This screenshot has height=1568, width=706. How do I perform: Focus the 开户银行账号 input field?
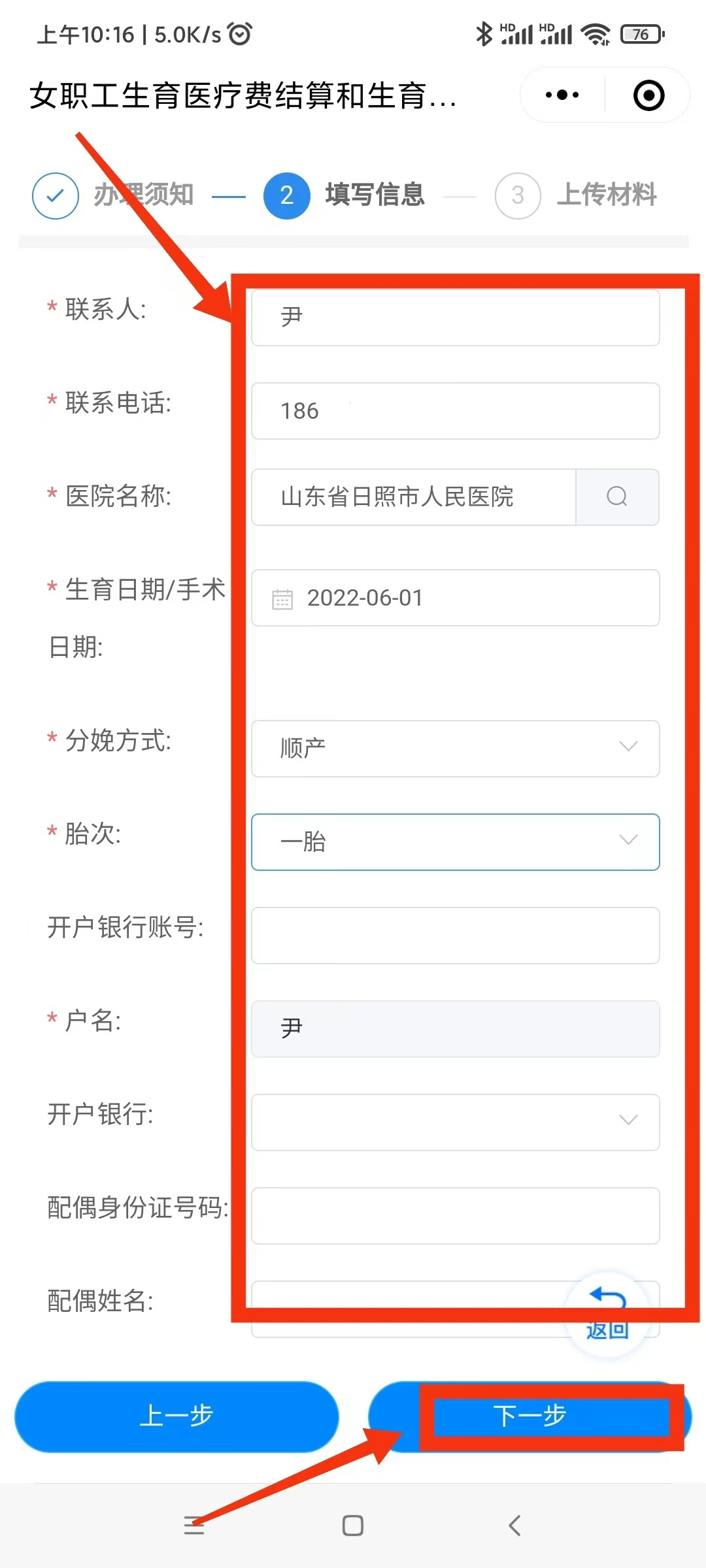pos(456,936)
